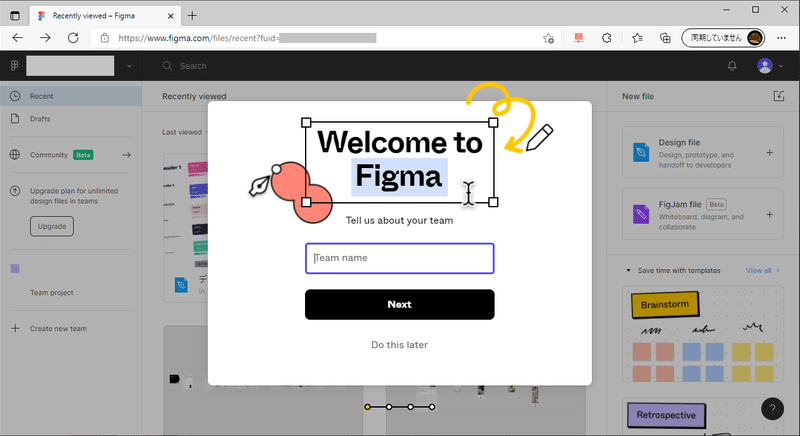Close the Recently viewed – Figma tab
This screenshot has width=800, height=436.
pyautogui.click(x=170, y=16)
